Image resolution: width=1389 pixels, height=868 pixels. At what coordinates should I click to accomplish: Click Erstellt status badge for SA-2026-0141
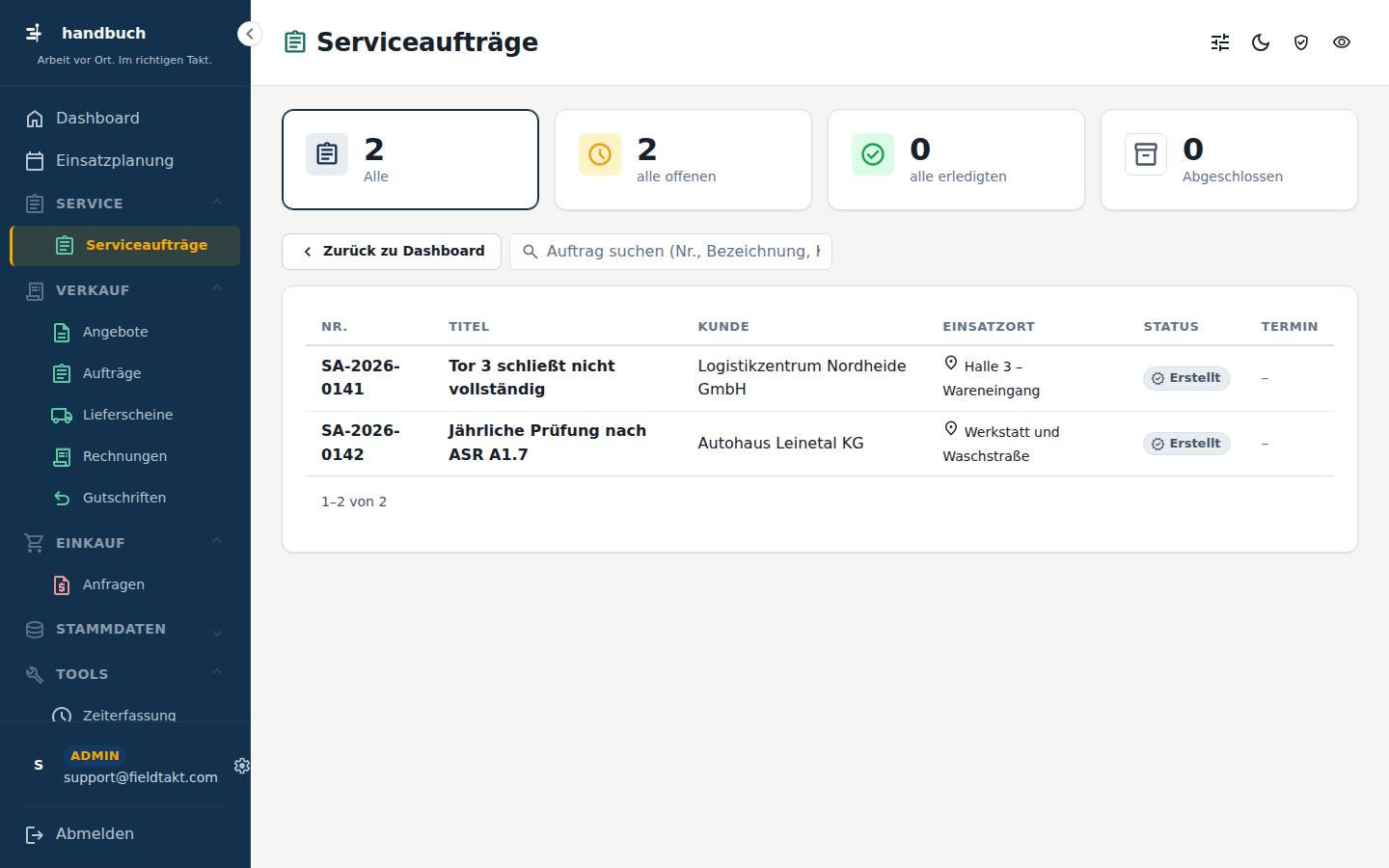1186,378
